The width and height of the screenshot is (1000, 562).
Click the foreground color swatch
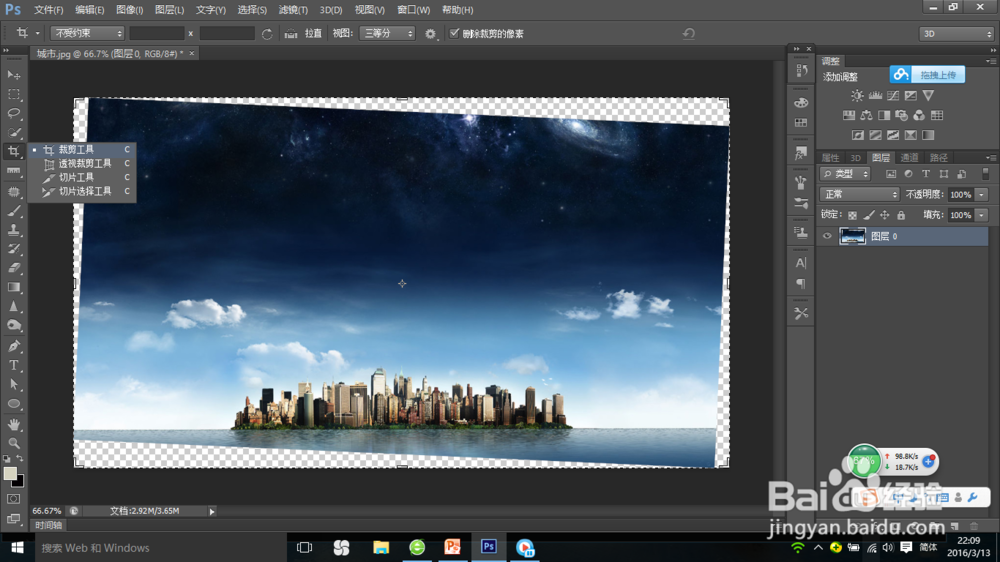coord(10,473)
